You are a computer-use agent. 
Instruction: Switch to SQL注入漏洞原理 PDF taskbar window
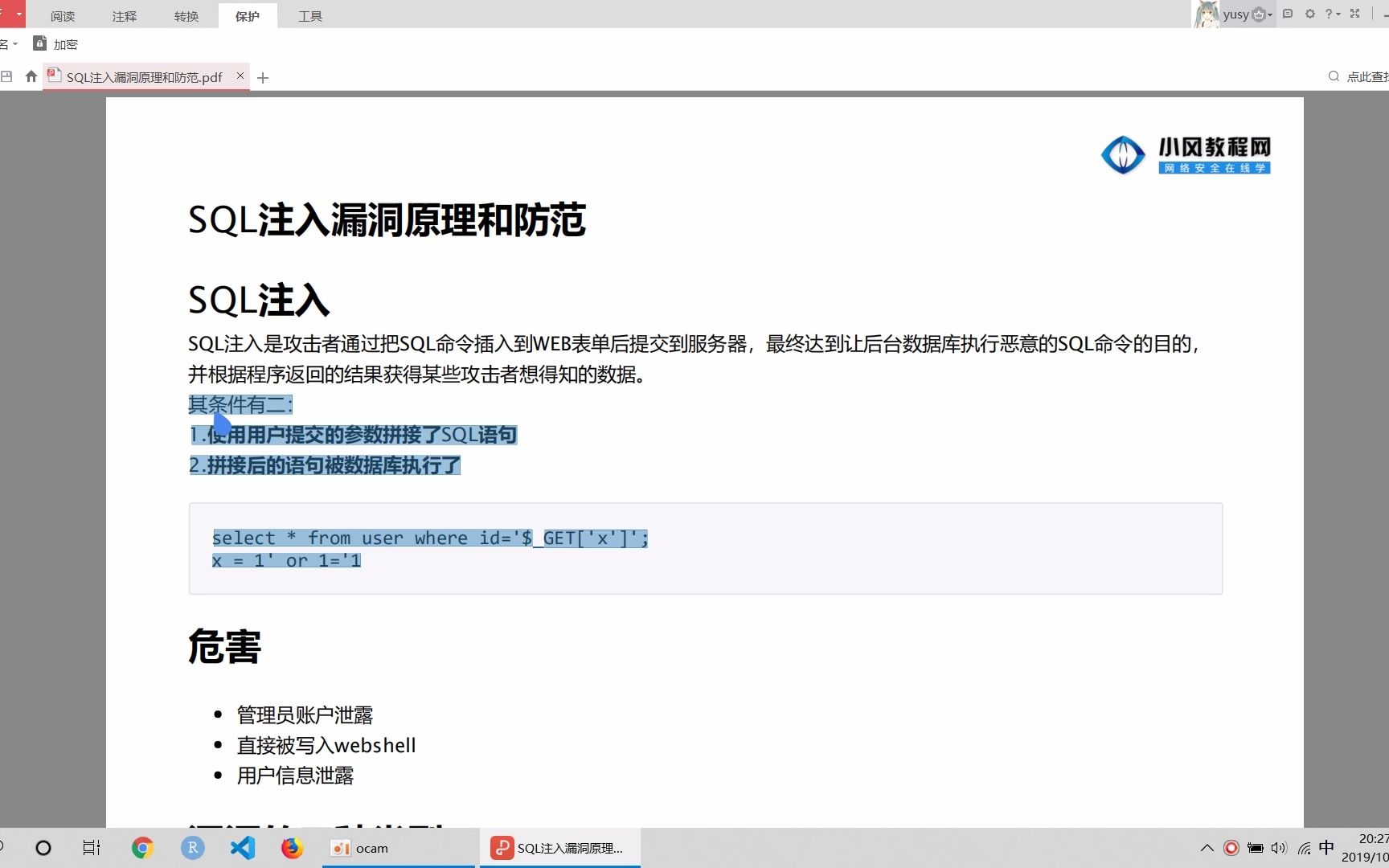click(x=560, y=848)
